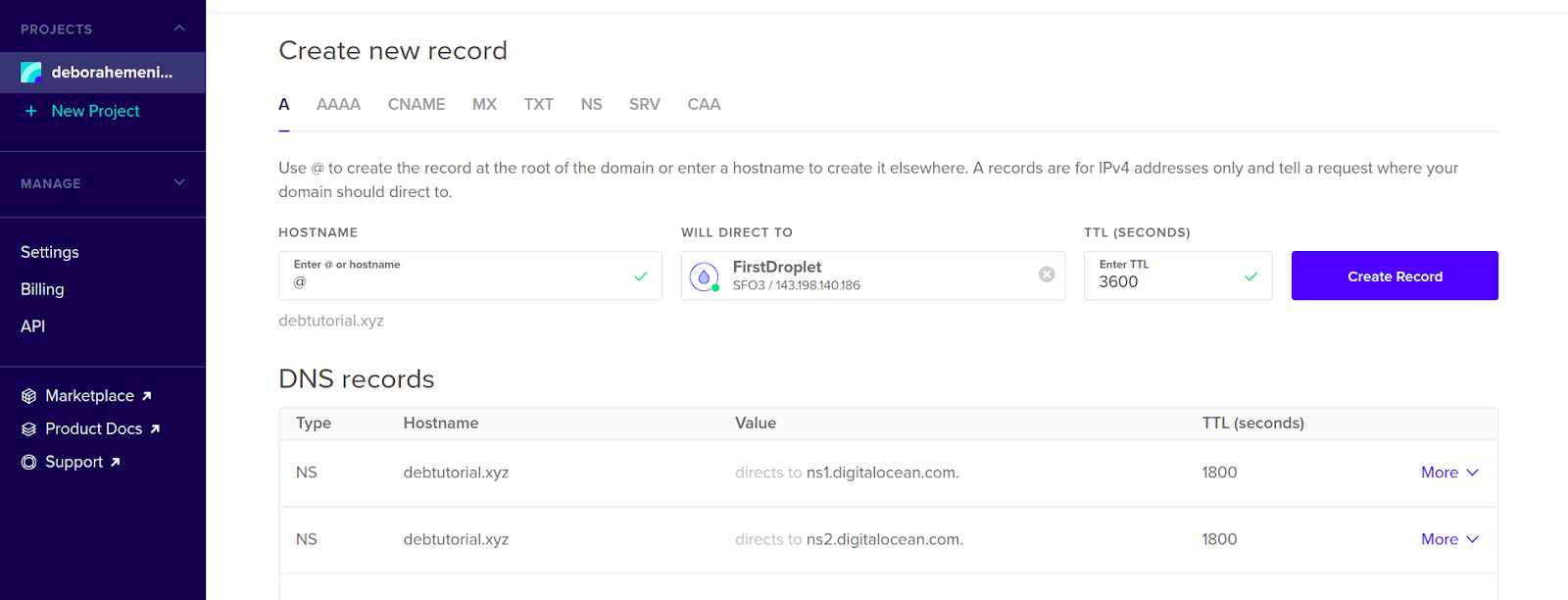Click the TTL (seconds) column header
This screenshot has height=600, width=1568.
(1253, 424)
